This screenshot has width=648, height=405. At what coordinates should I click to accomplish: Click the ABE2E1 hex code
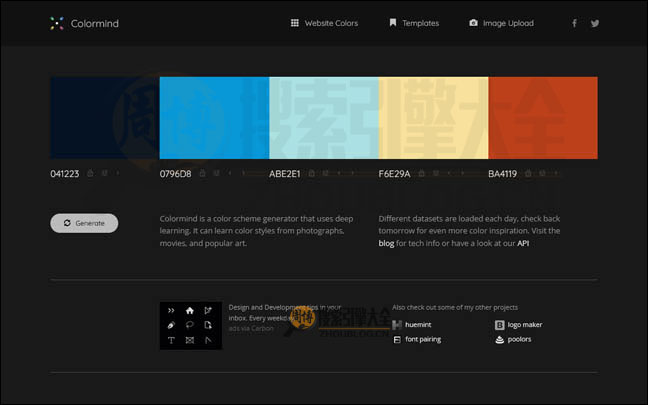point(285,174)
